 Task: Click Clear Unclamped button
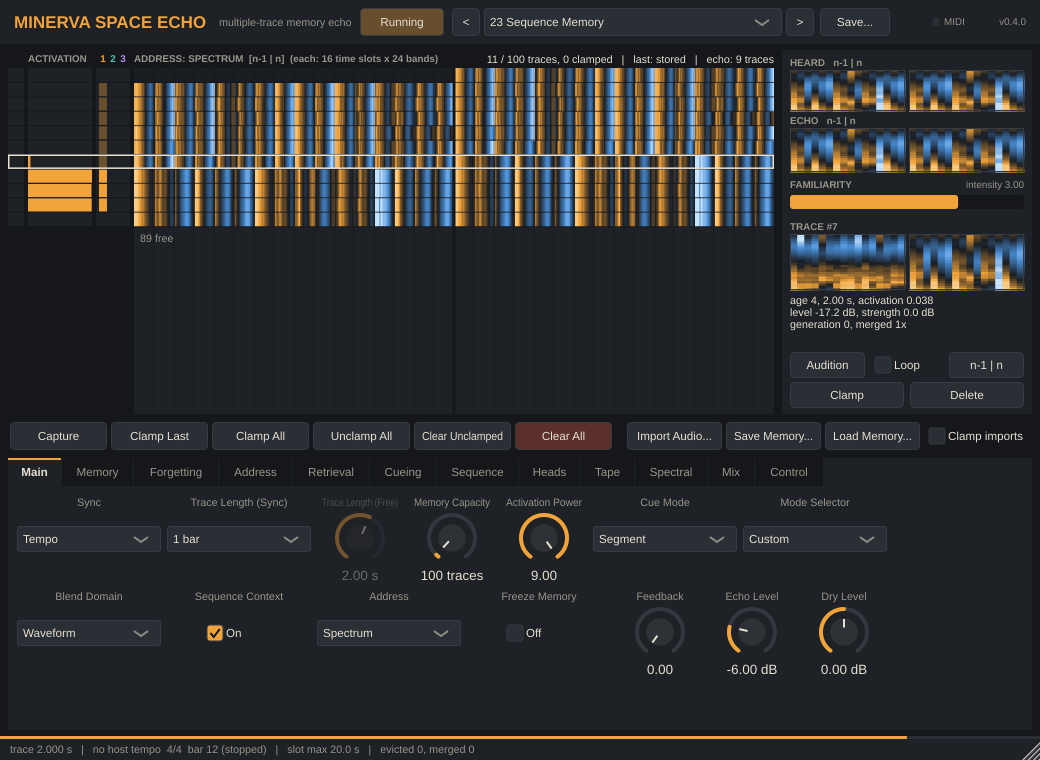click(462, 436)
